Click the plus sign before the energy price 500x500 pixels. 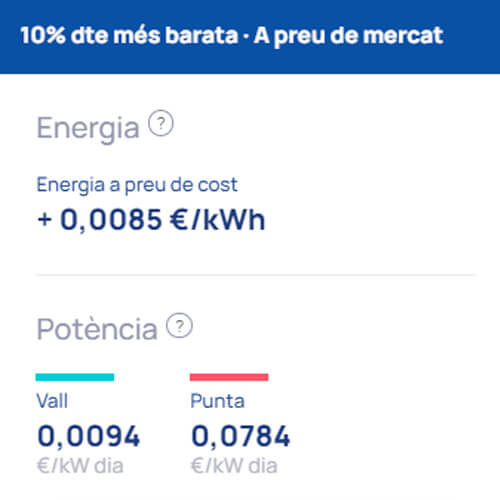[45, 220]
